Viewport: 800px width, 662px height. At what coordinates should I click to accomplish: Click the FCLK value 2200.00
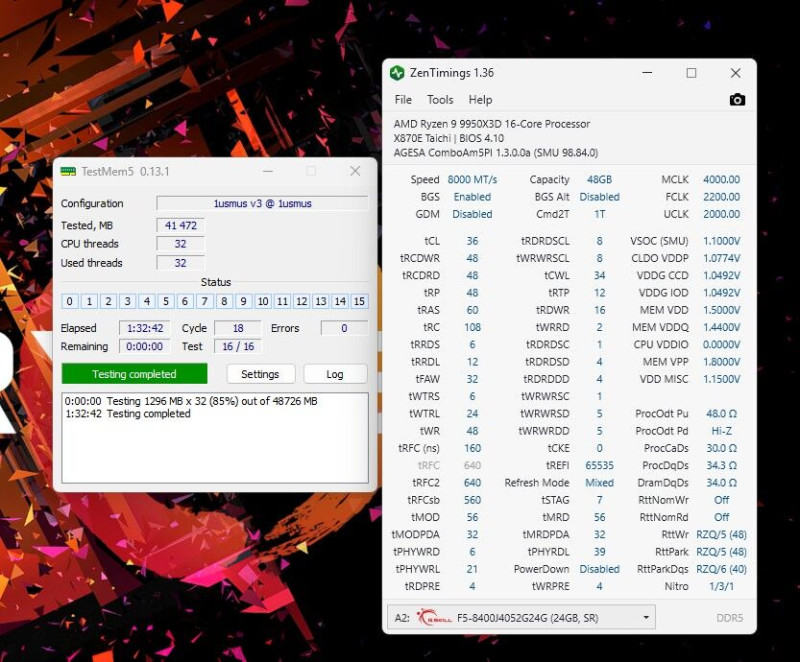coord(721,197)
